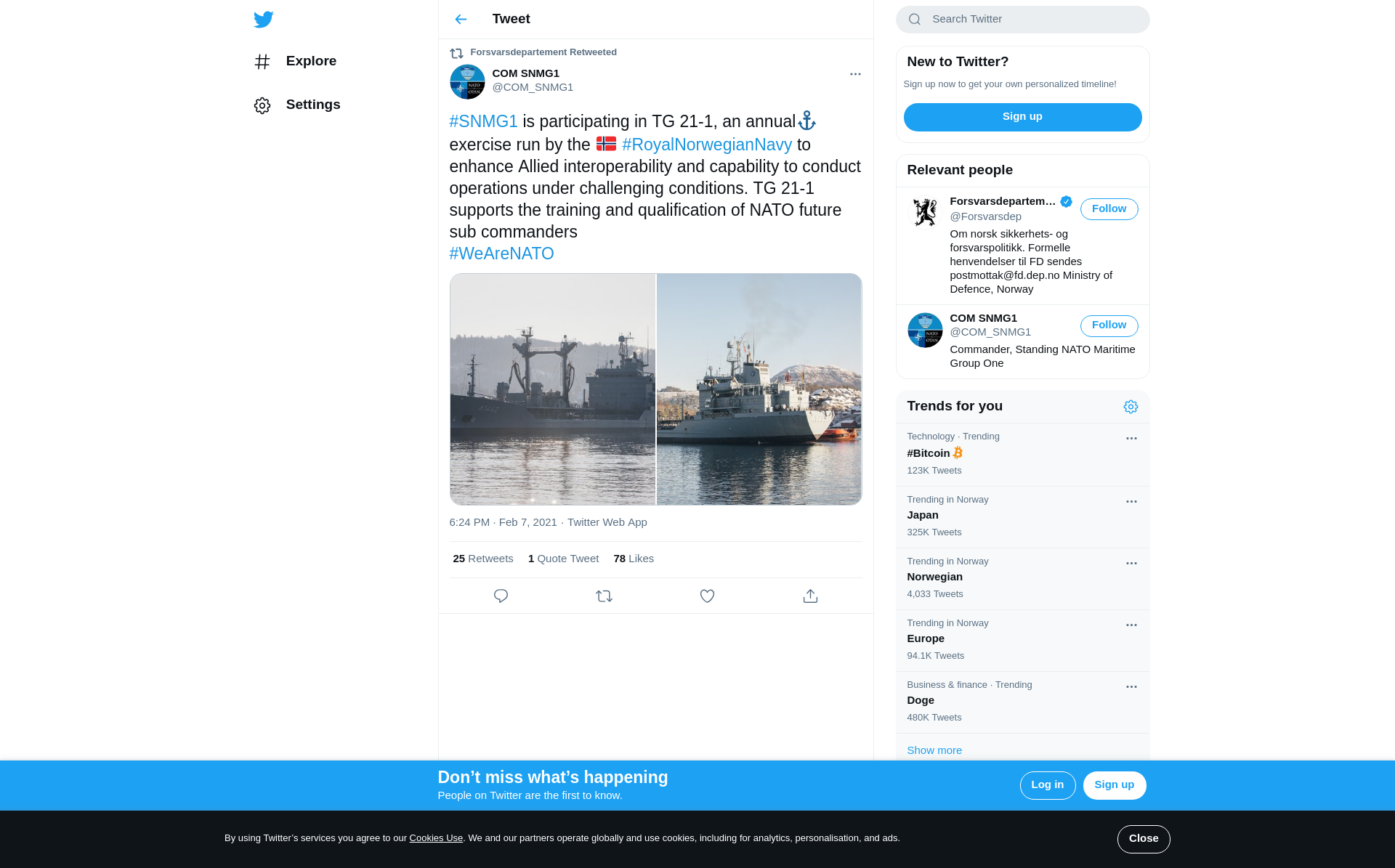This screenshot has height=868, width=1395.
Task: Click the #RoyalNorwegianNavy hashtag link
Action: [x=707, y=145]
